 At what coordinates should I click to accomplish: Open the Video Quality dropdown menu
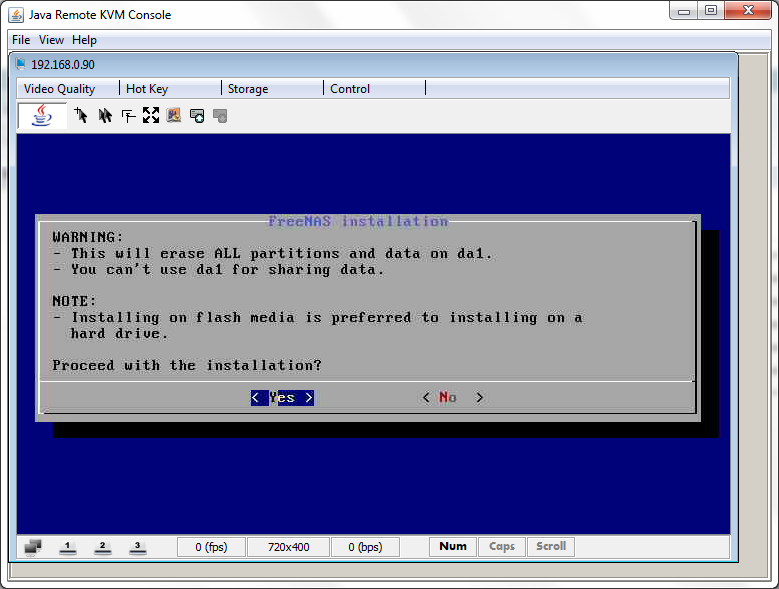(x=60, y=89)
